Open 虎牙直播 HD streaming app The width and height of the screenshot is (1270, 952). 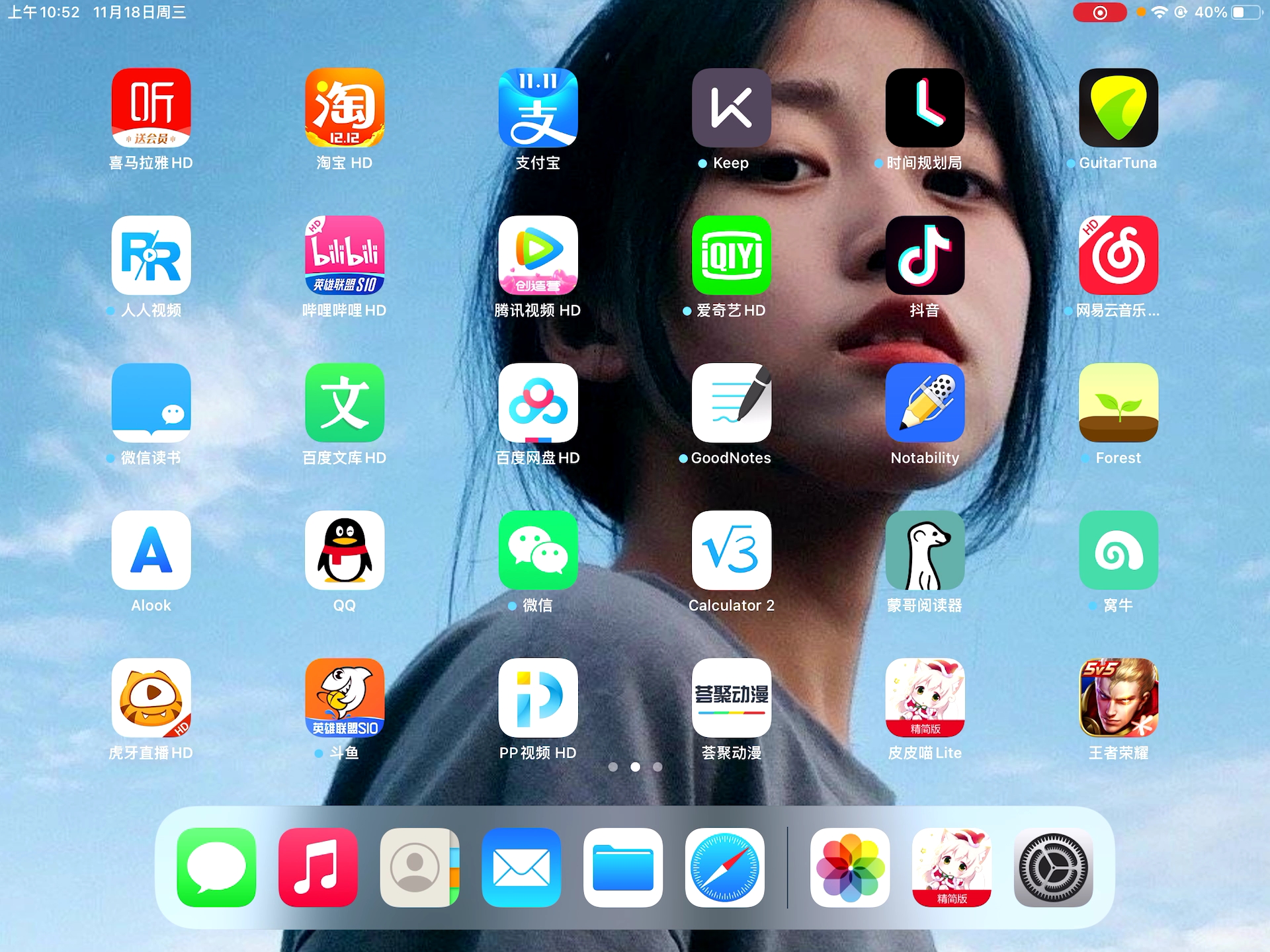pos(151,697)
